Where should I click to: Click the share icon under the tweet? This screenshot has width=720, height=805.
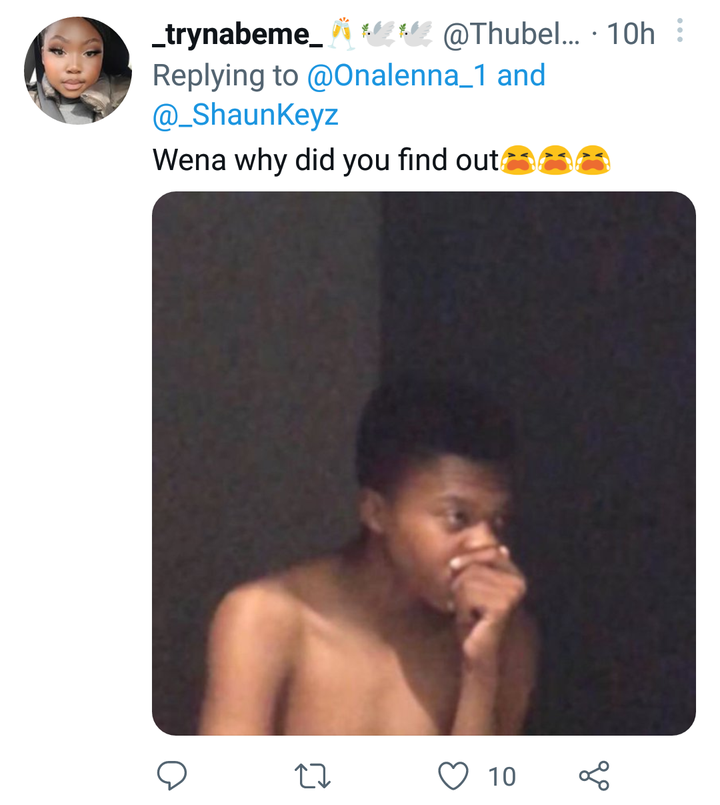pos(594,775)
